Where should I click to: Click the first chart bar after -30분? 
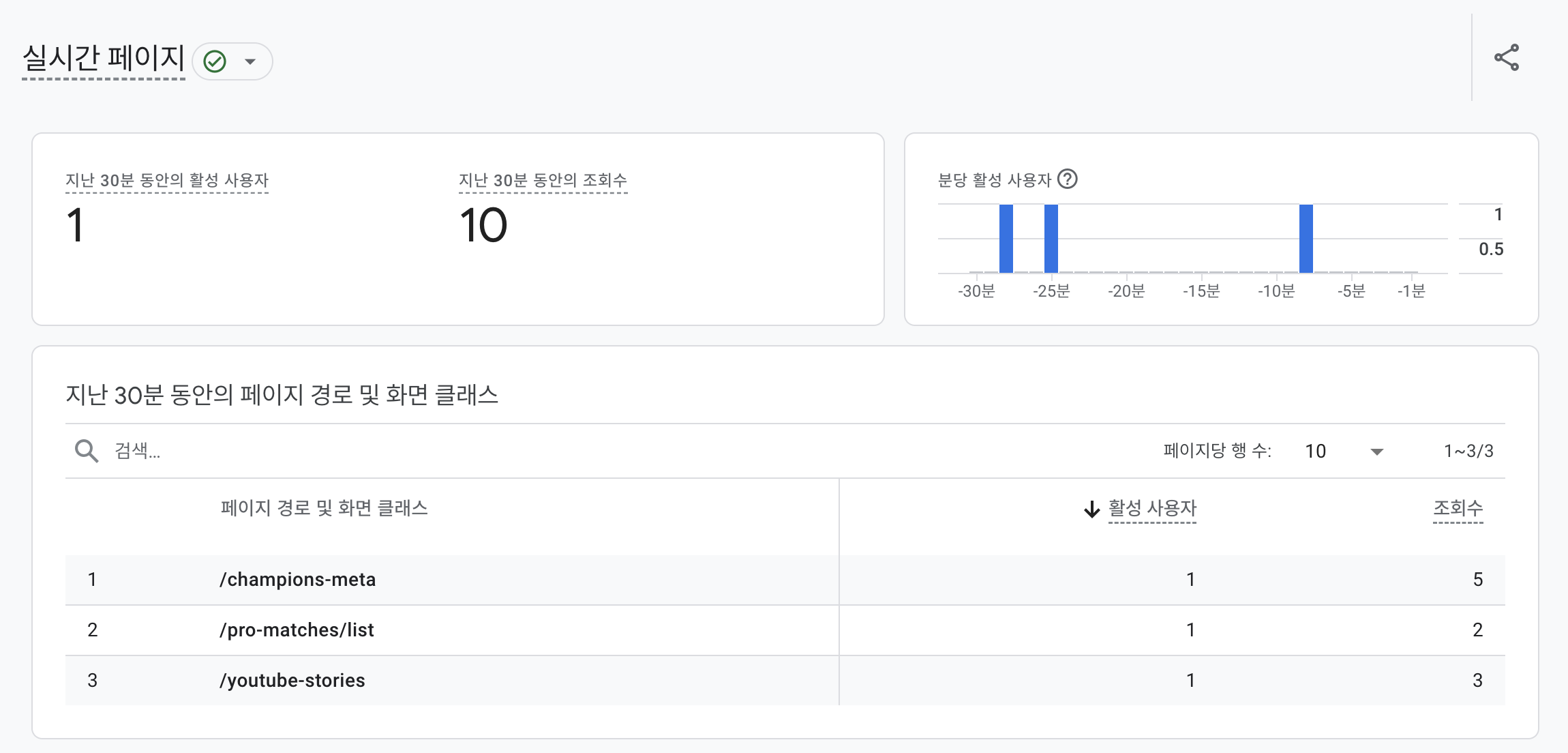pos(1006,239)
